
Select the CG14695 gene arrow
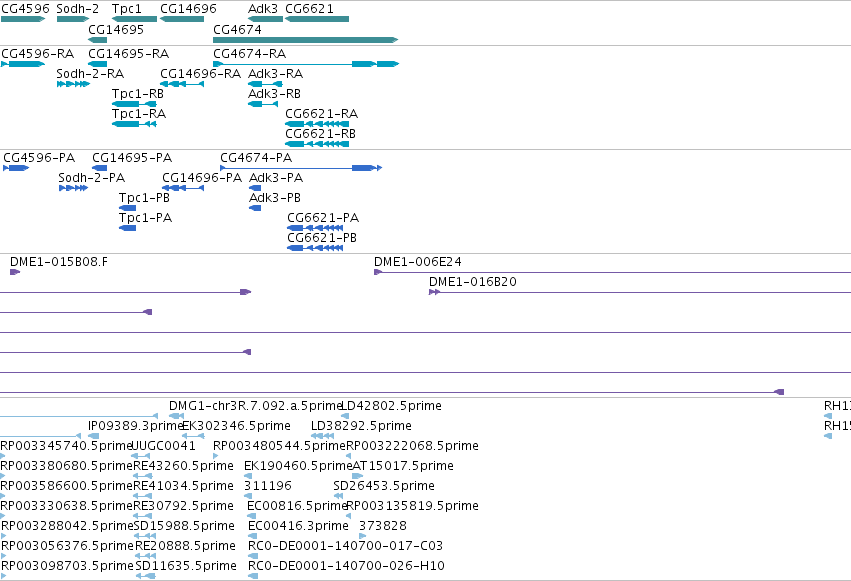97,40
